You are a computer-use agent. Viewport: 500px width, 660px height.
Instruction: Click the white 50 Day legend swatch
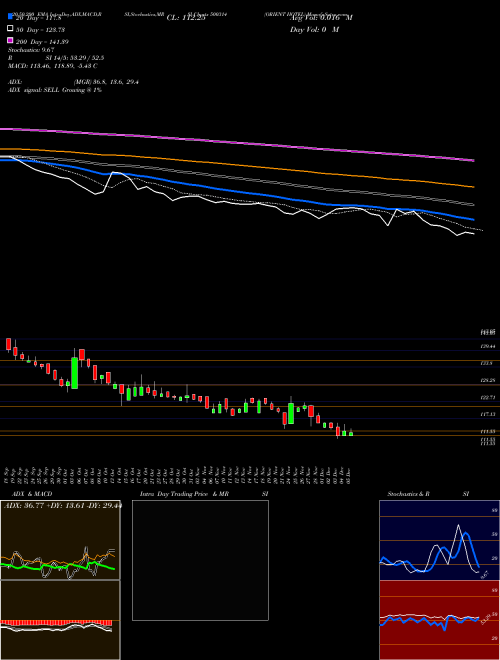[10, 29]
